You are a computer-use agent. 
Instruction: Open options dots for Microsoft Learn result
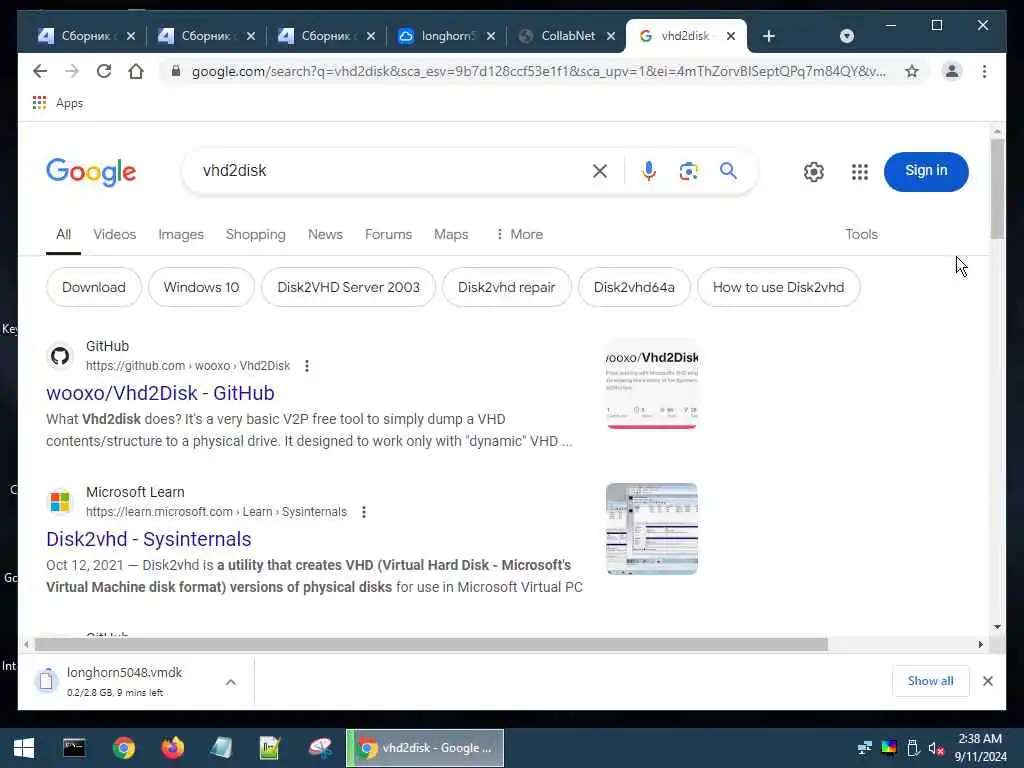364,512
